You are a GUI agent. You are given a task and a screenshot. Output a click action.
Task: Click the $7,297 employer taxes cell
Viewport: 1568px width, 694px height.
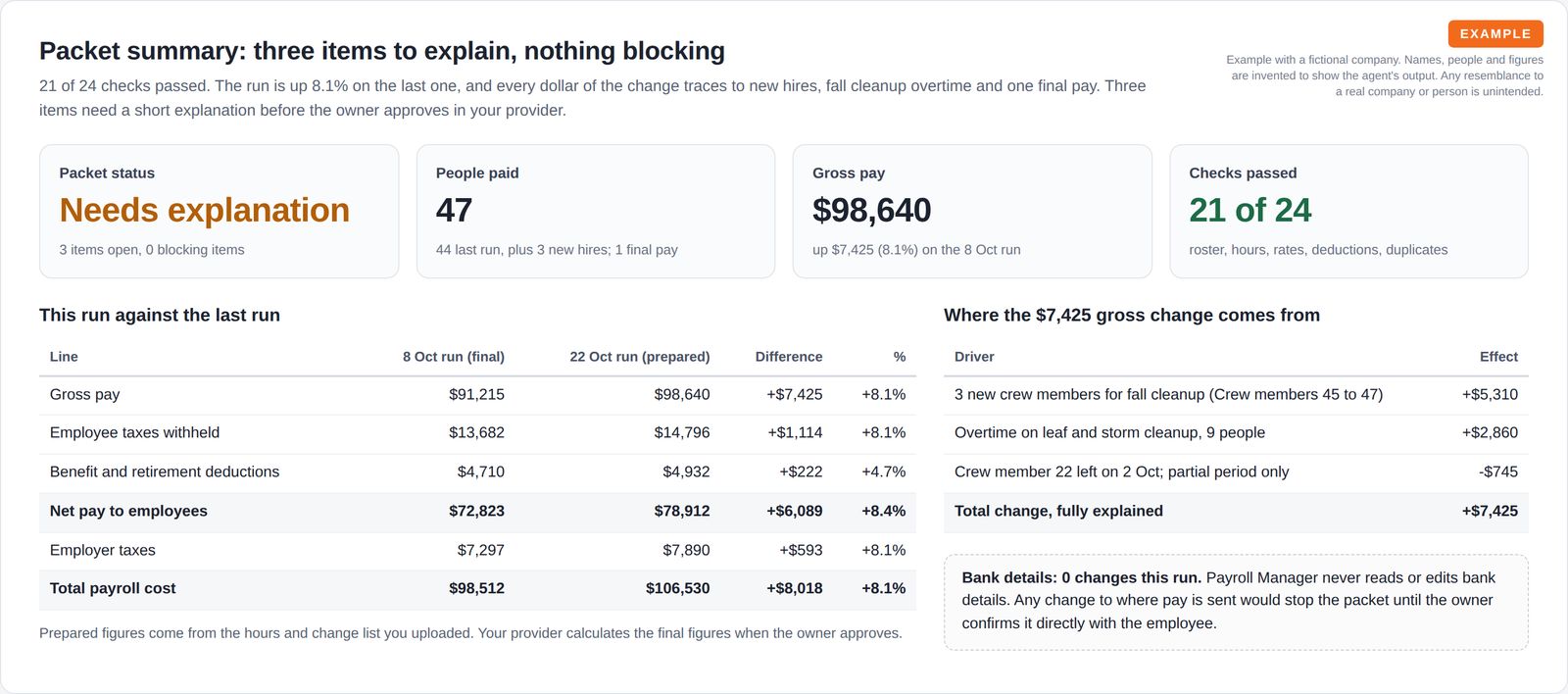pos(481,550)
